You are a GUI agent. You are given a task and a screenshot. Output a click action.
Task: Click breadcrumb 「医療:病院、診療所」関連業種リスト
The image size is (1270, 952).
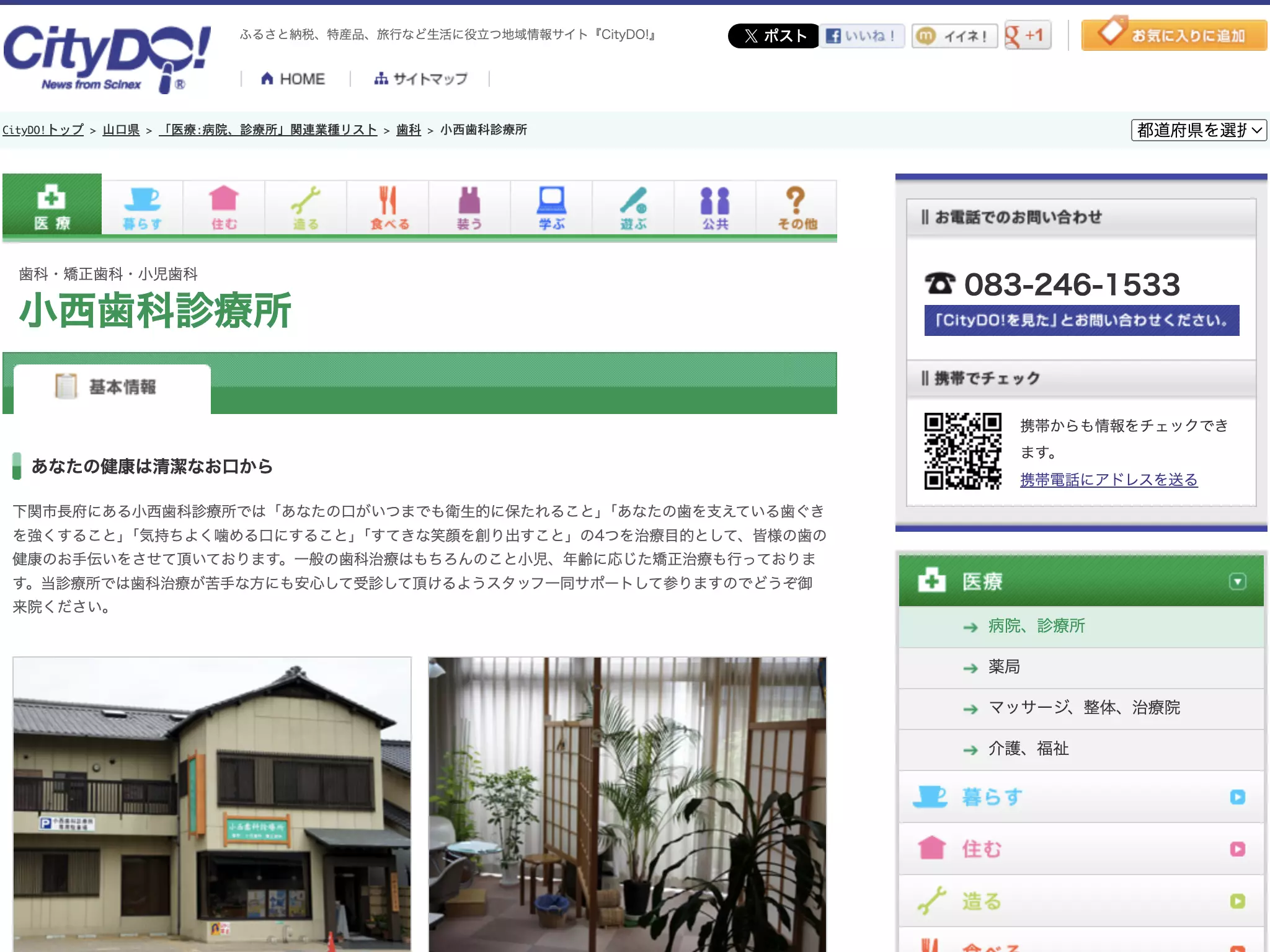[268, 130]
